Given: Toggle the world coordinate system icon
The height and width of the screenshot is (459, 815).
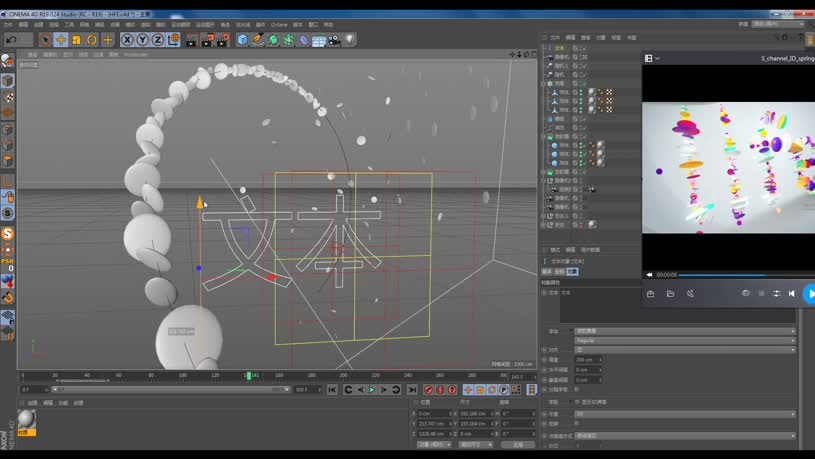Looking at the screenshot, I should [x=174, y=40].
